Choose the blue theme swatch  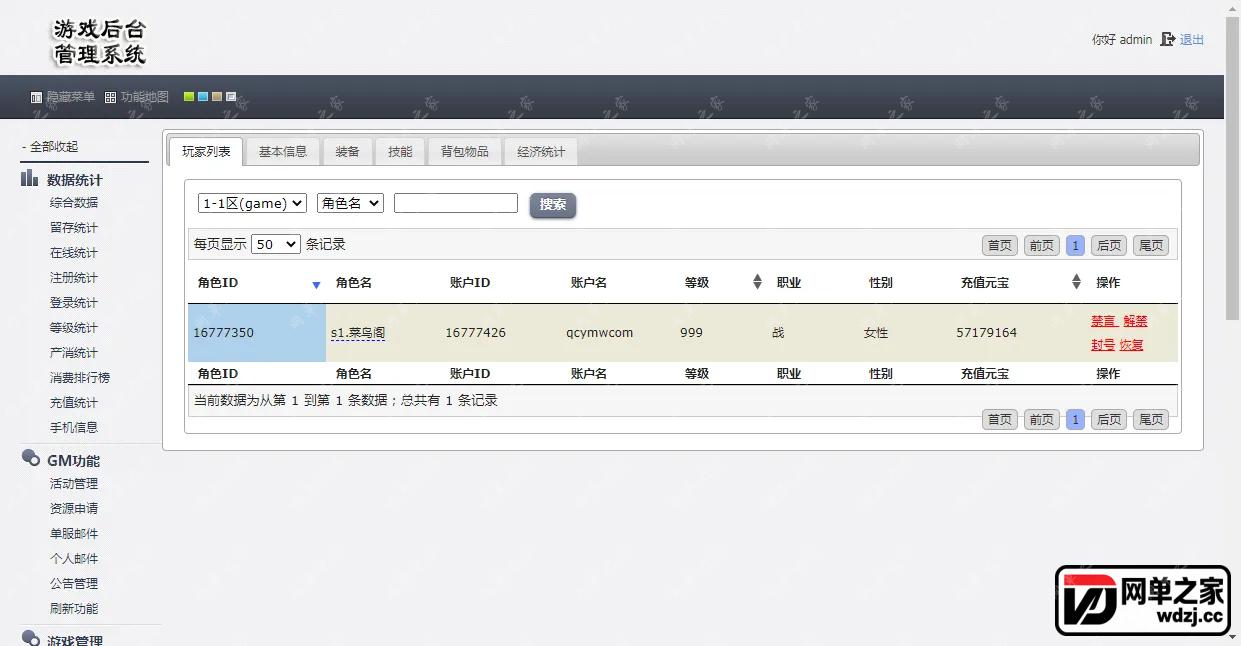[203, 97]
